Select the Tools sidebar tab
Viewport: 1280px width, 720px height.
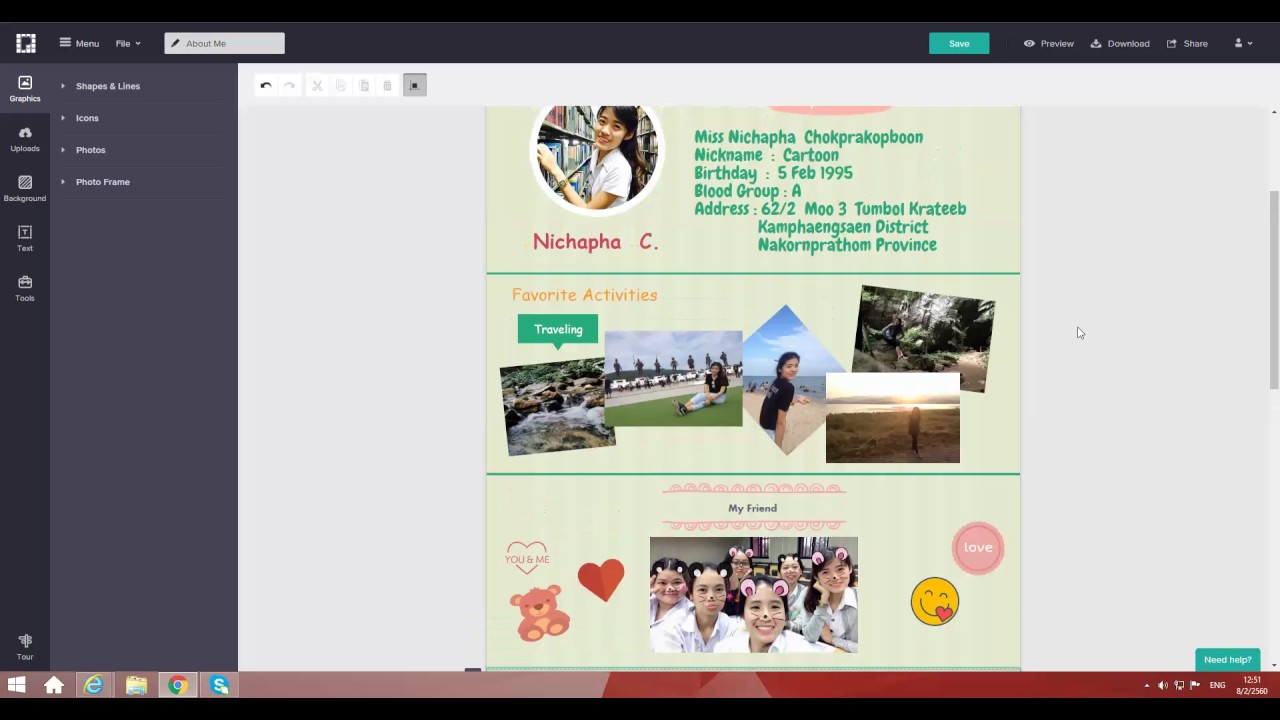(25, 289)
